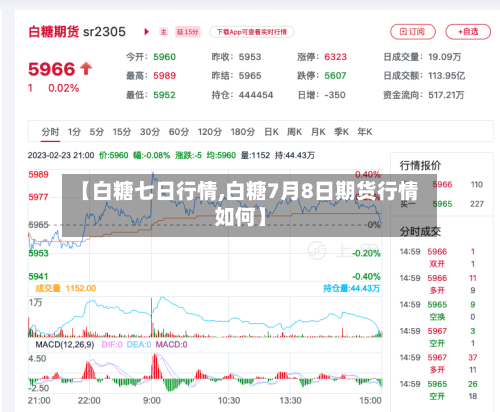Click the 持仓量 open interest label
Viewport: 500px width, 412px height.
(351, 288)
